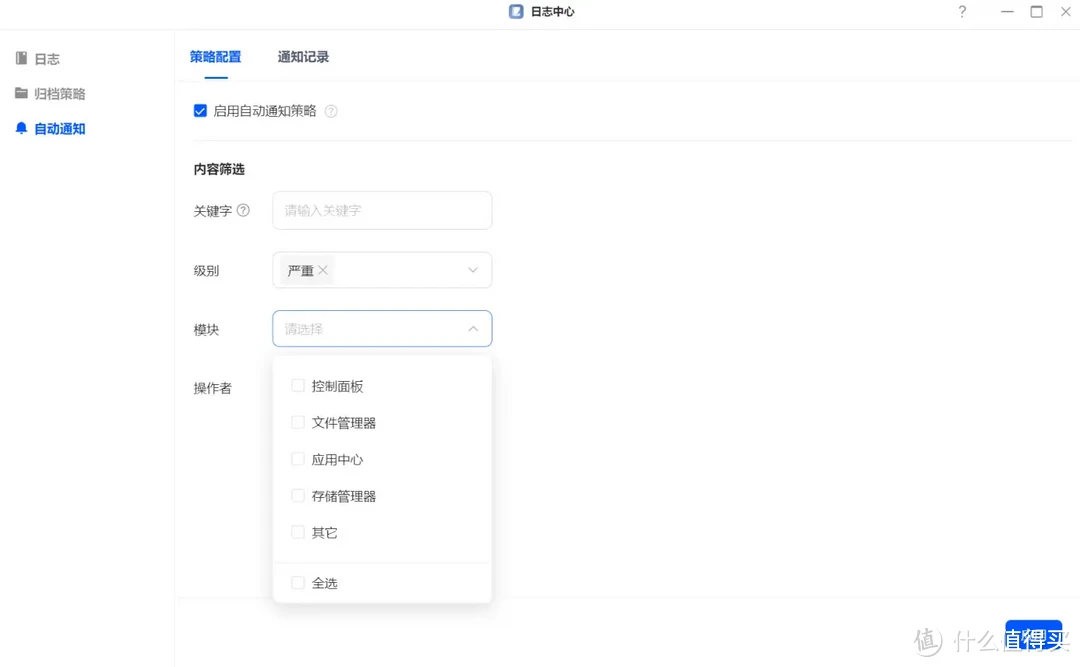Image resolution: width=1080 pixels, height=667 pixels.
Task: Check the 控制面板 module checkbox
Action: click(x=297, y=385)
